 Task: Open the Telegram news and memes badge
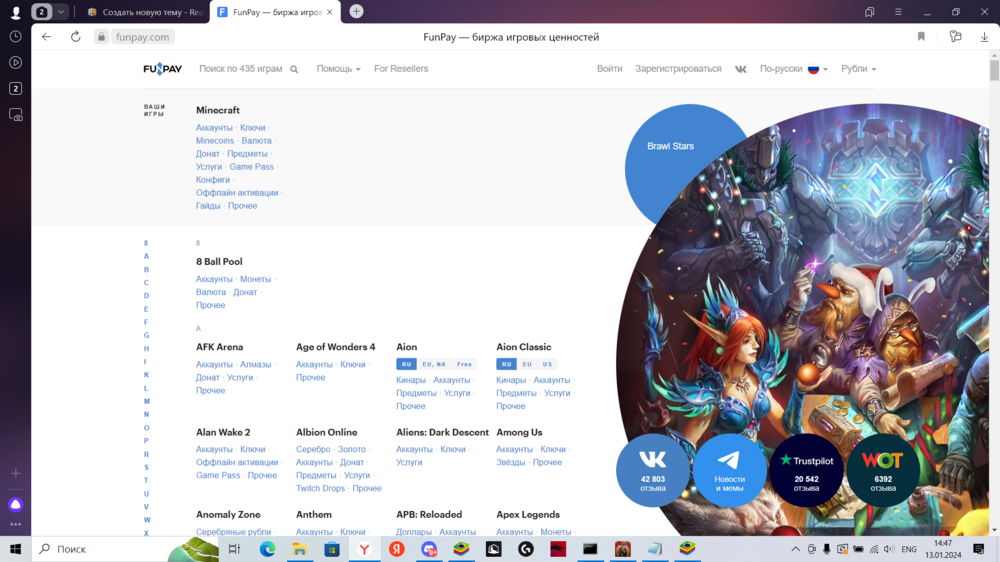coord(729,470)
